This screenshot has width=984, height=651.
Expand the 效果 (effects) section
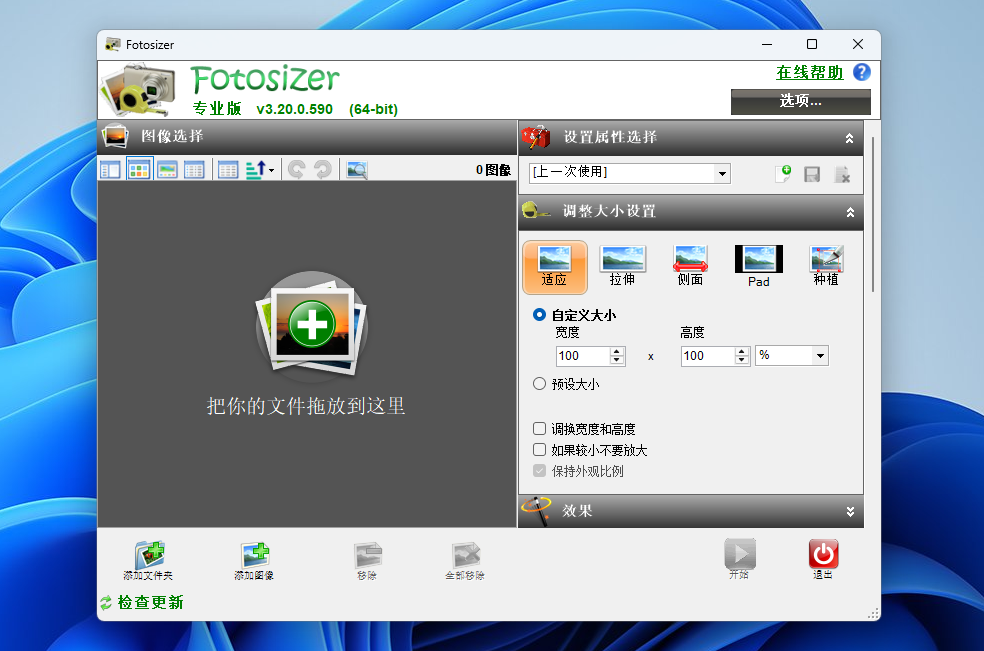(850, 511)
